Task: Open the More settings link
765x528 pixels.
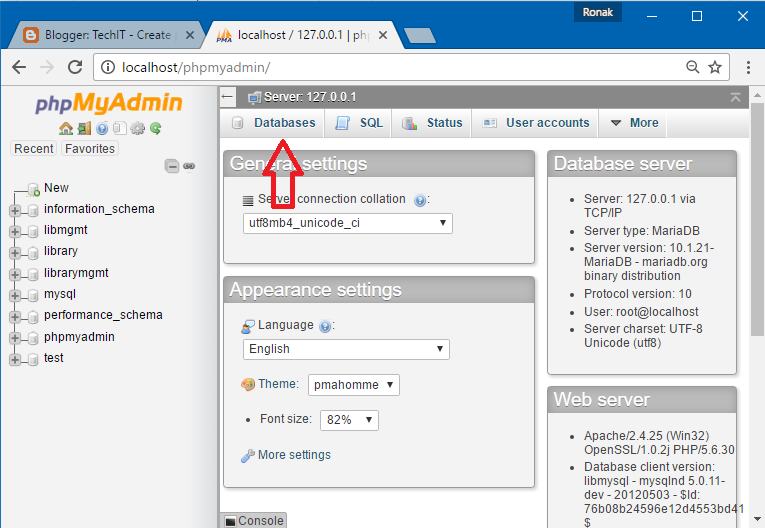Action: (x=294, y=455)
